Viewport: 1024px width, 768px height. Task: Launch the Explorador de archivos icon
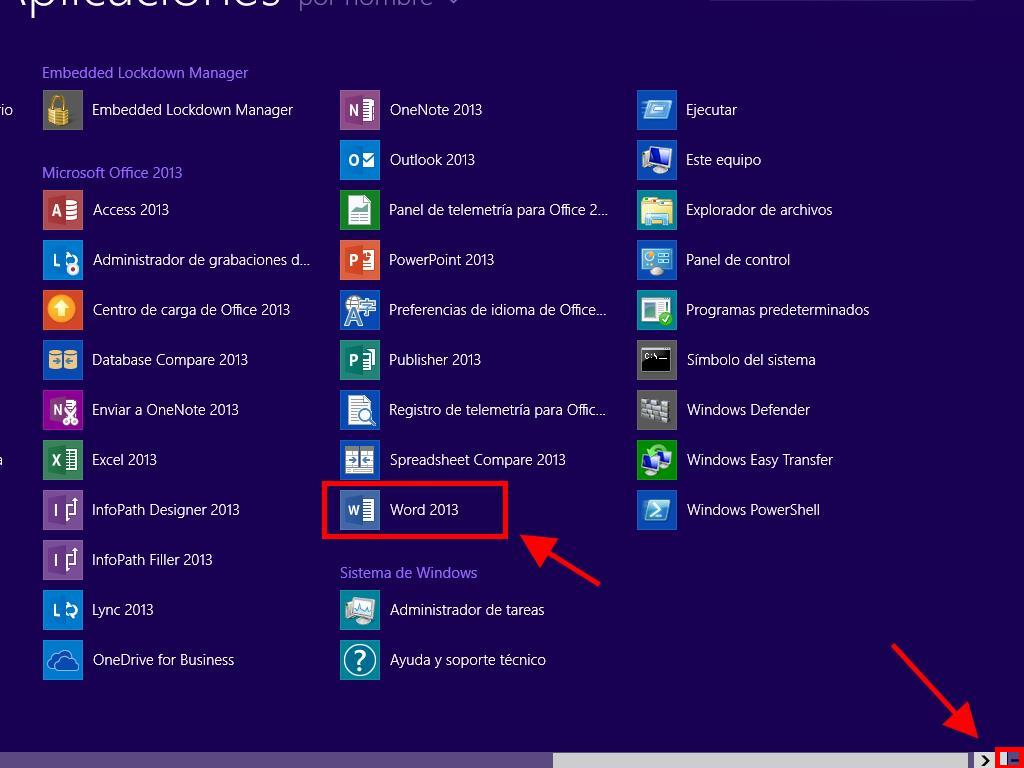pyautogui.click(x=657, y=210)
